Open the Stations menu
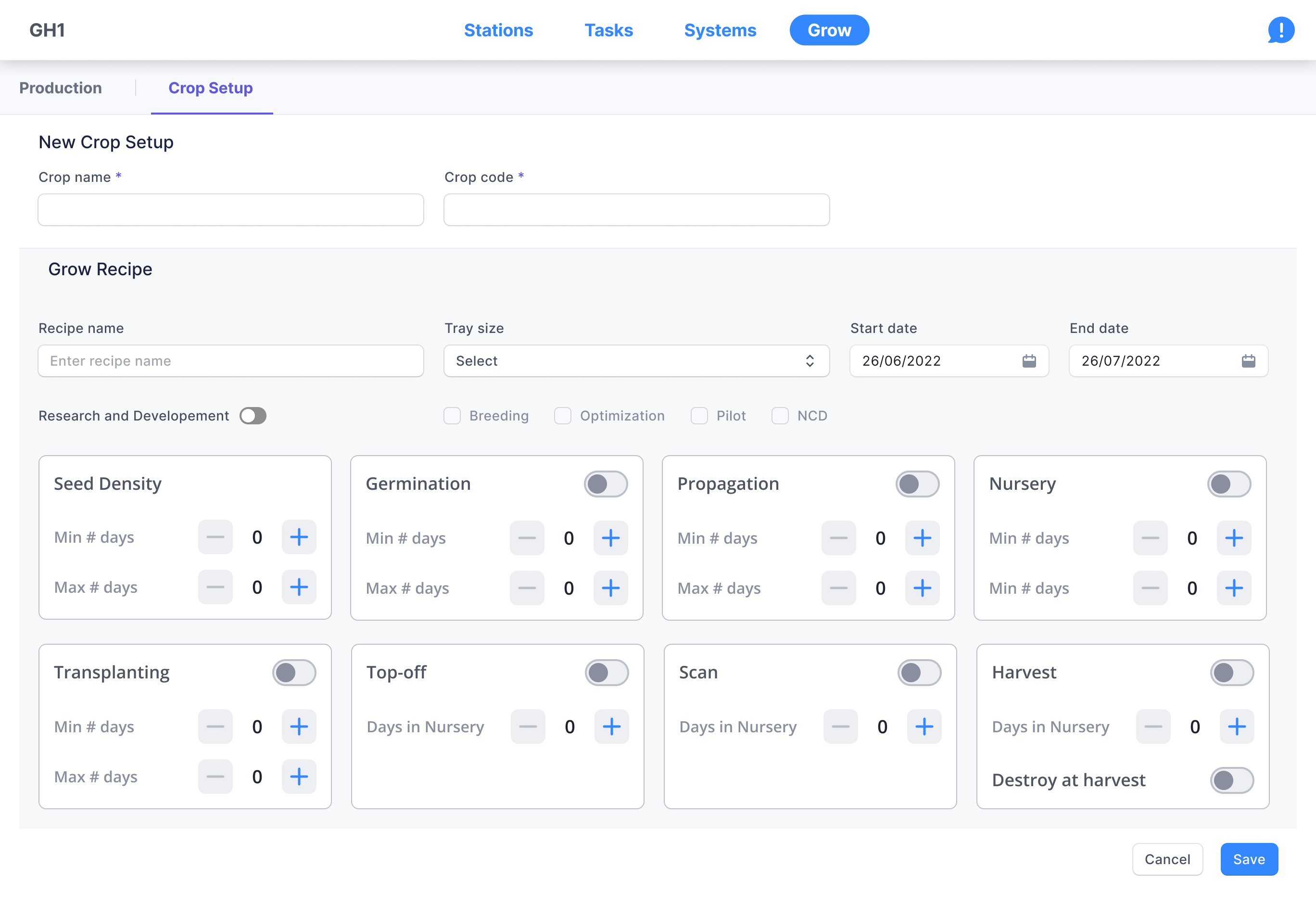The width and height of the screenshot is (1316, 918). (498, 30)
